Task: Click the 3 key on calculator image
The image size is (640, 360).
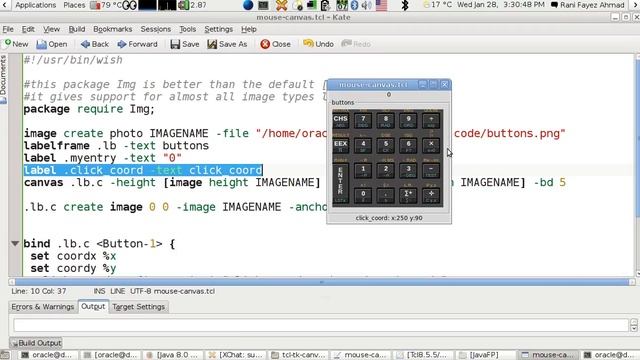Action: coord(408,170)
